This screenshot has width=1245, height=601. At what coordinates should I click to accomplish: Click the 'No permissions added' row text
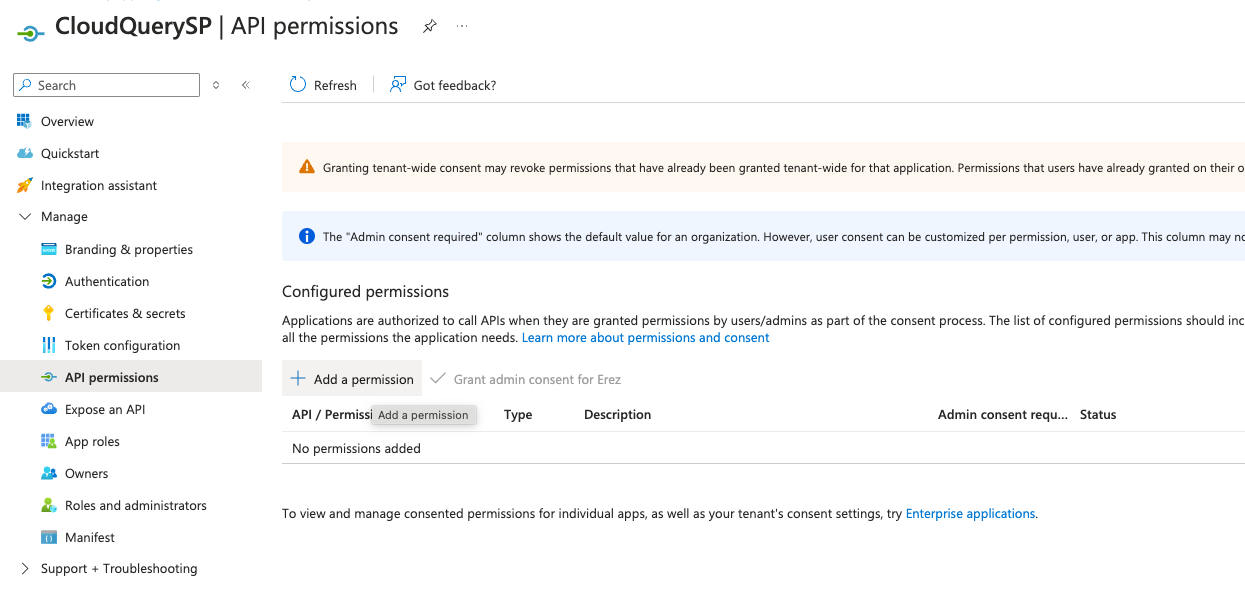pos(356,448)
